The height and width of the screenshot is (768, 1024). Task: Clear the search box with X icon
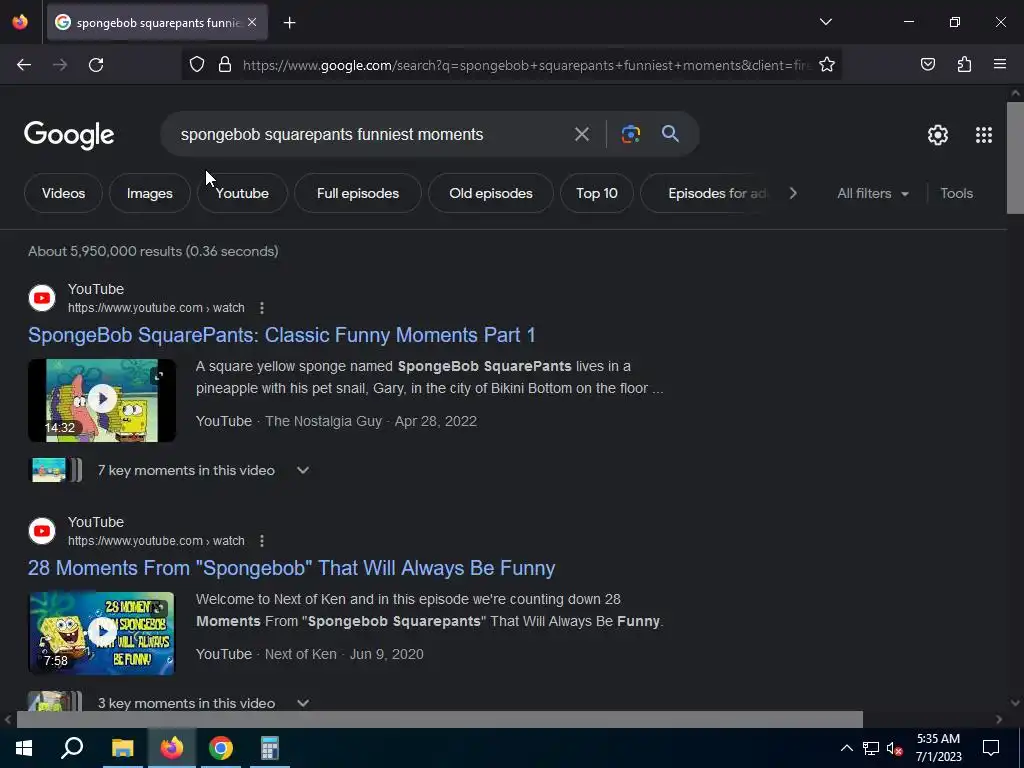581,135
